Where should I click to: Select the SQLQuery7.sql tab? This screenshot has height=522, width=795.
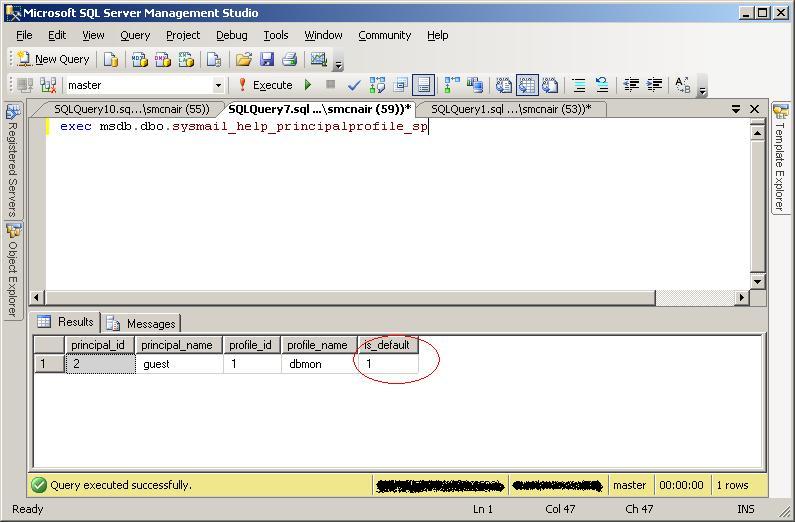point(320,109)
